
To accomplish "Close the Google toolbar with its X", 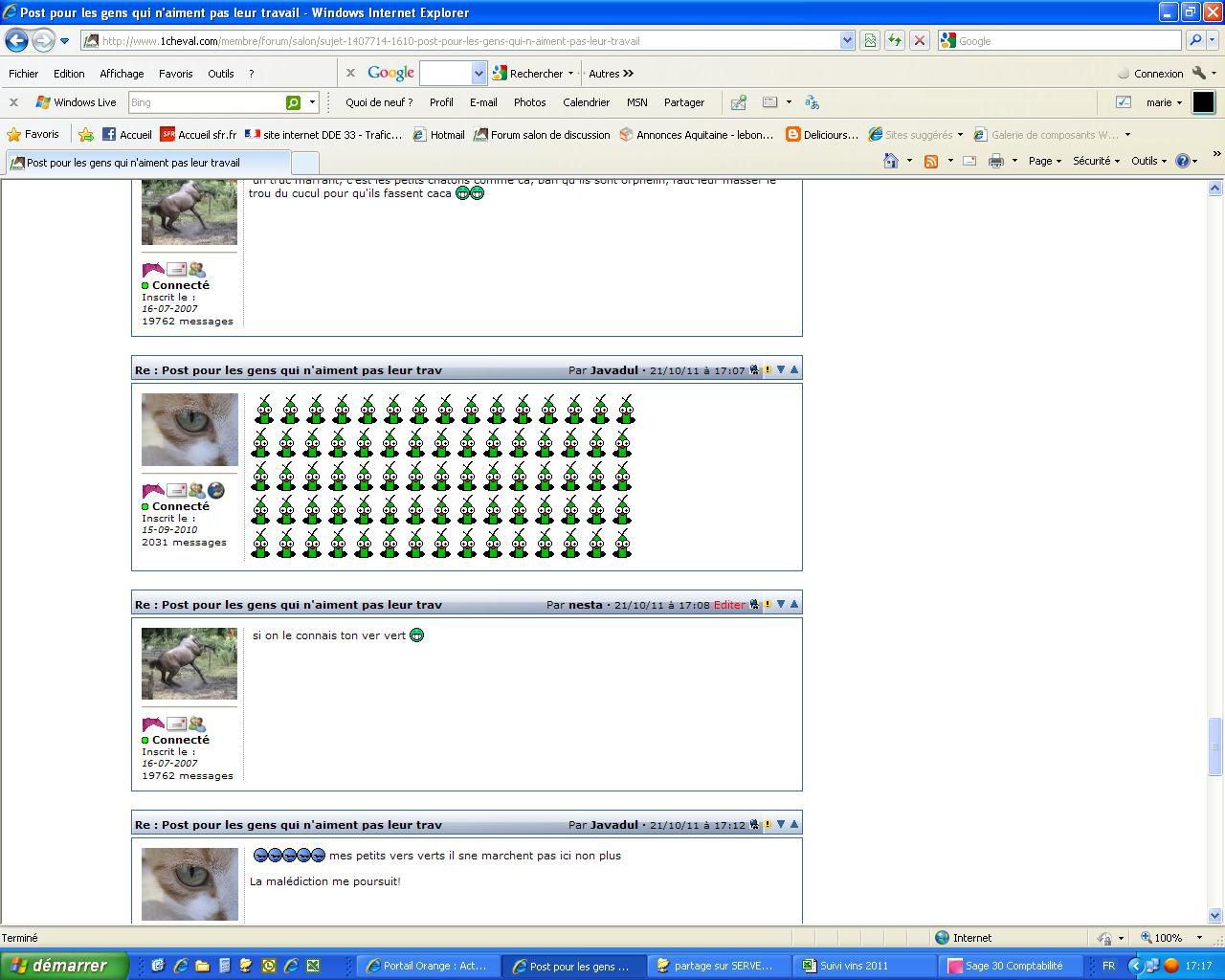I will [350, 73].
